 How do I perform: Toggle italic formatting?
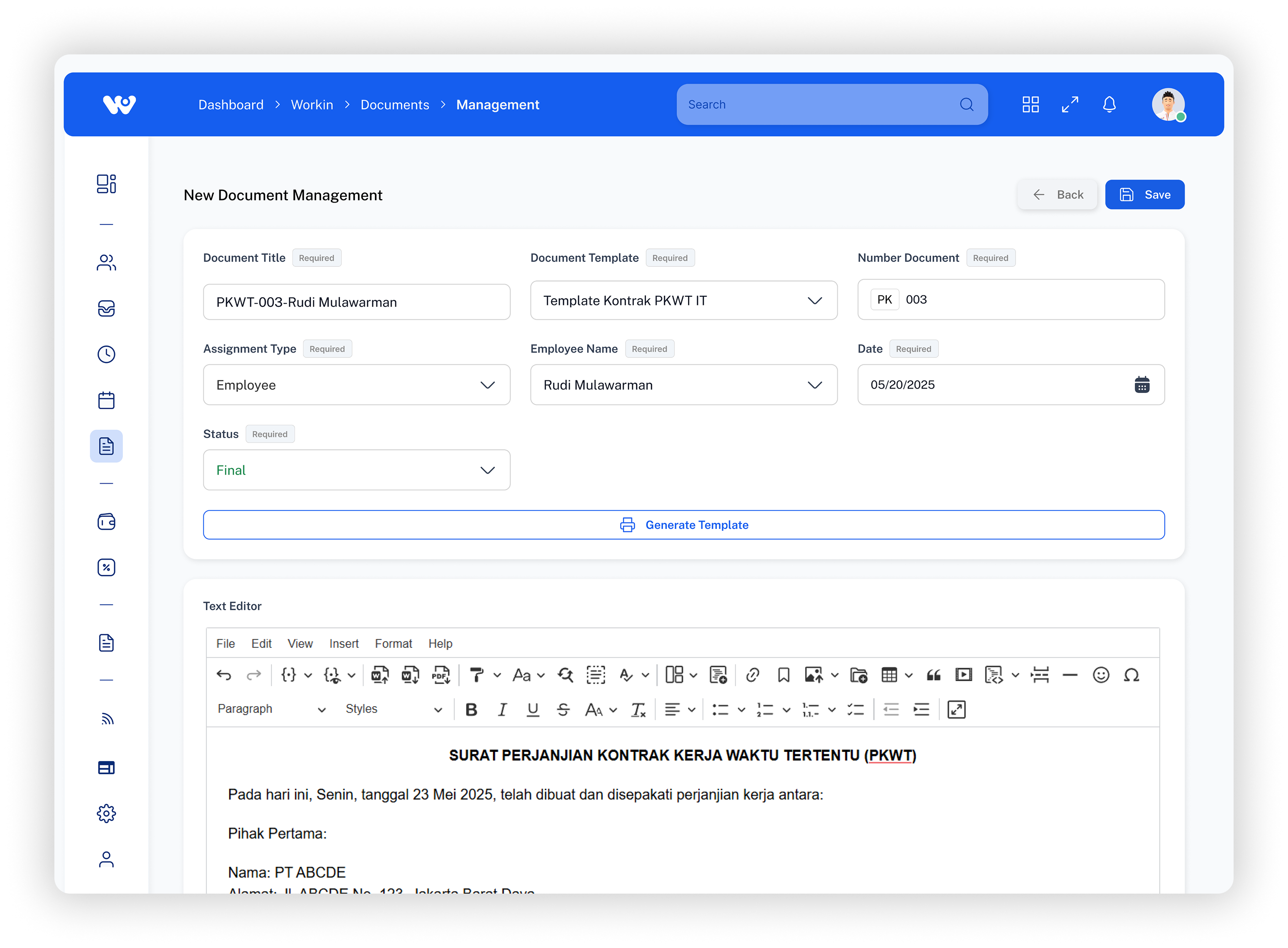(x=502, y=710)
